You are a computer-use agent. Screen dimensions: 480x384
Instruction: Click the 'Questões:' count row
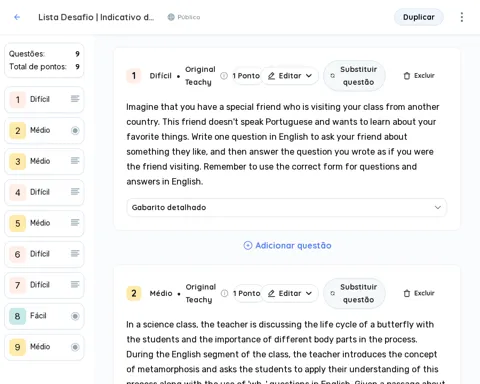[x=44, y=54]
